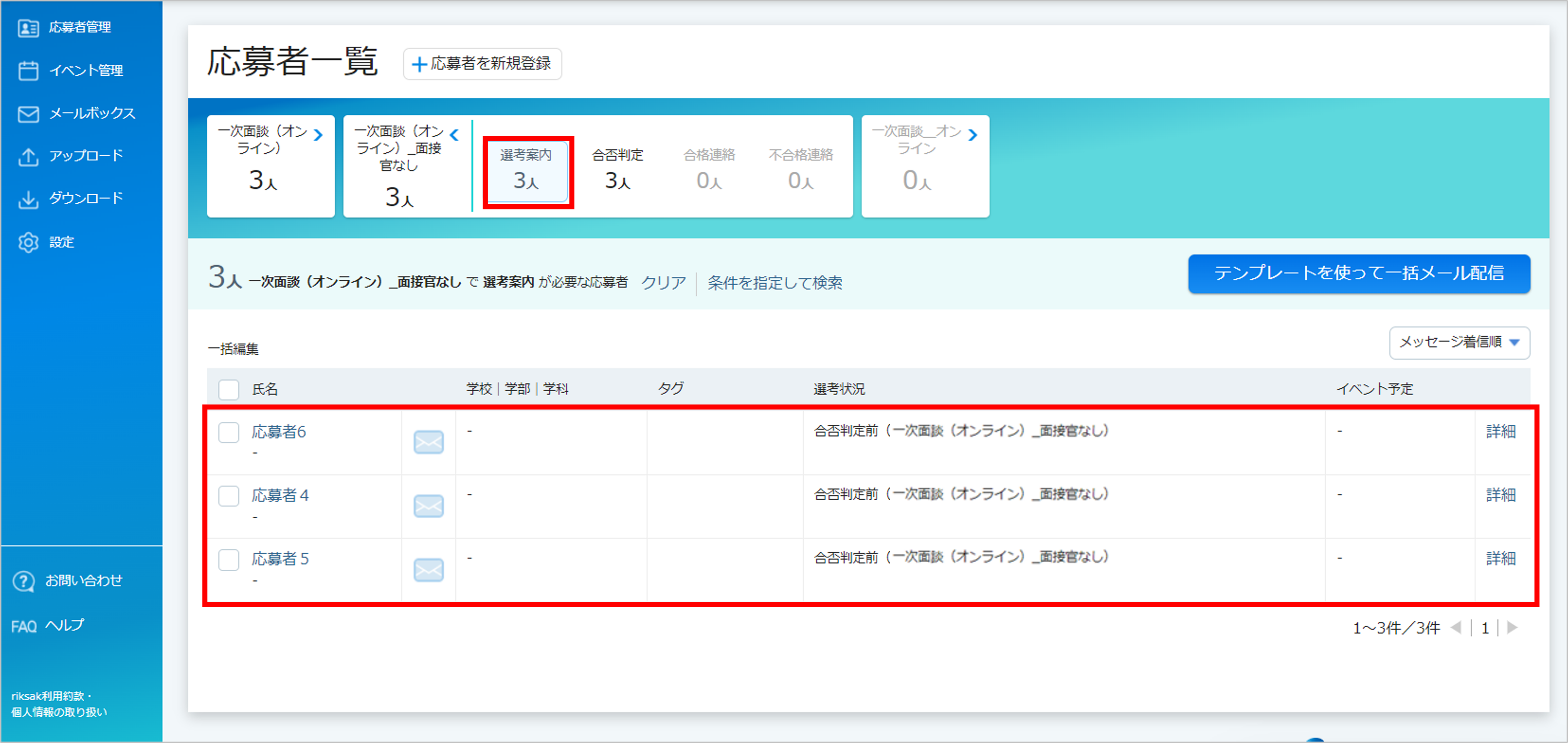
Task: Open 詳細 for 応募者４
Action: (1500, 495)
